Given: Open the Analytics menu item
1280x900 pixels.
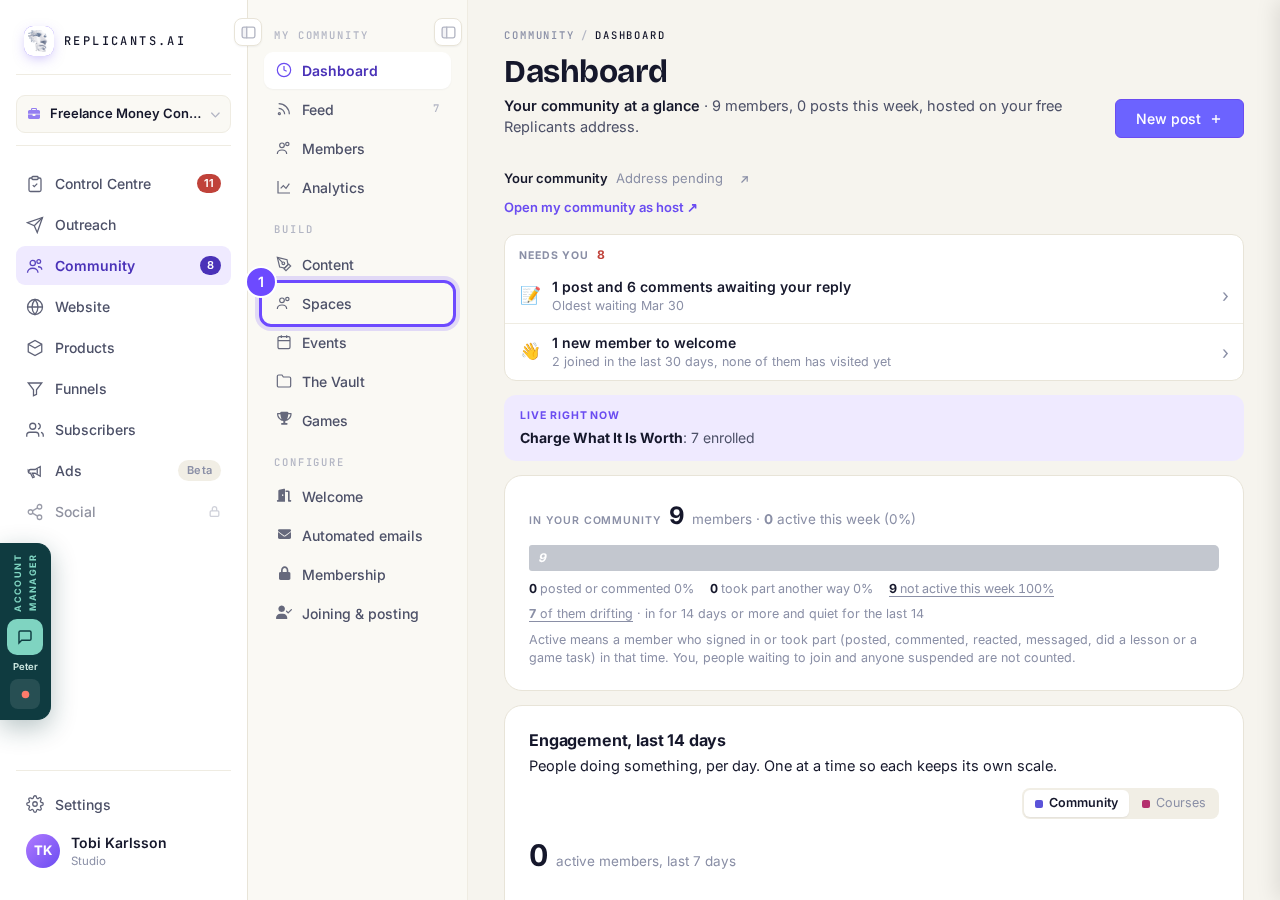Looking at the screenshot, I should [357, 188].
